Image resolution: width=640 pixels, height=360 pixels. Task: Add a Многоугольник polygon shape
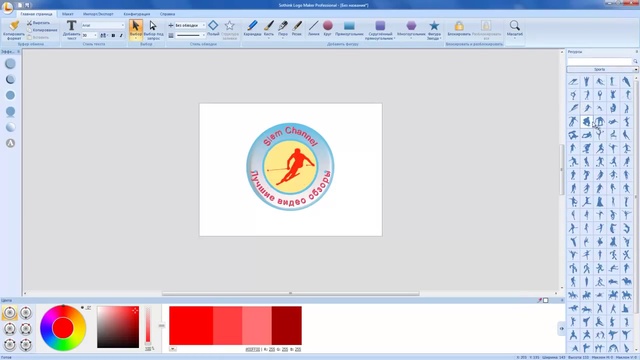[411, 26]
